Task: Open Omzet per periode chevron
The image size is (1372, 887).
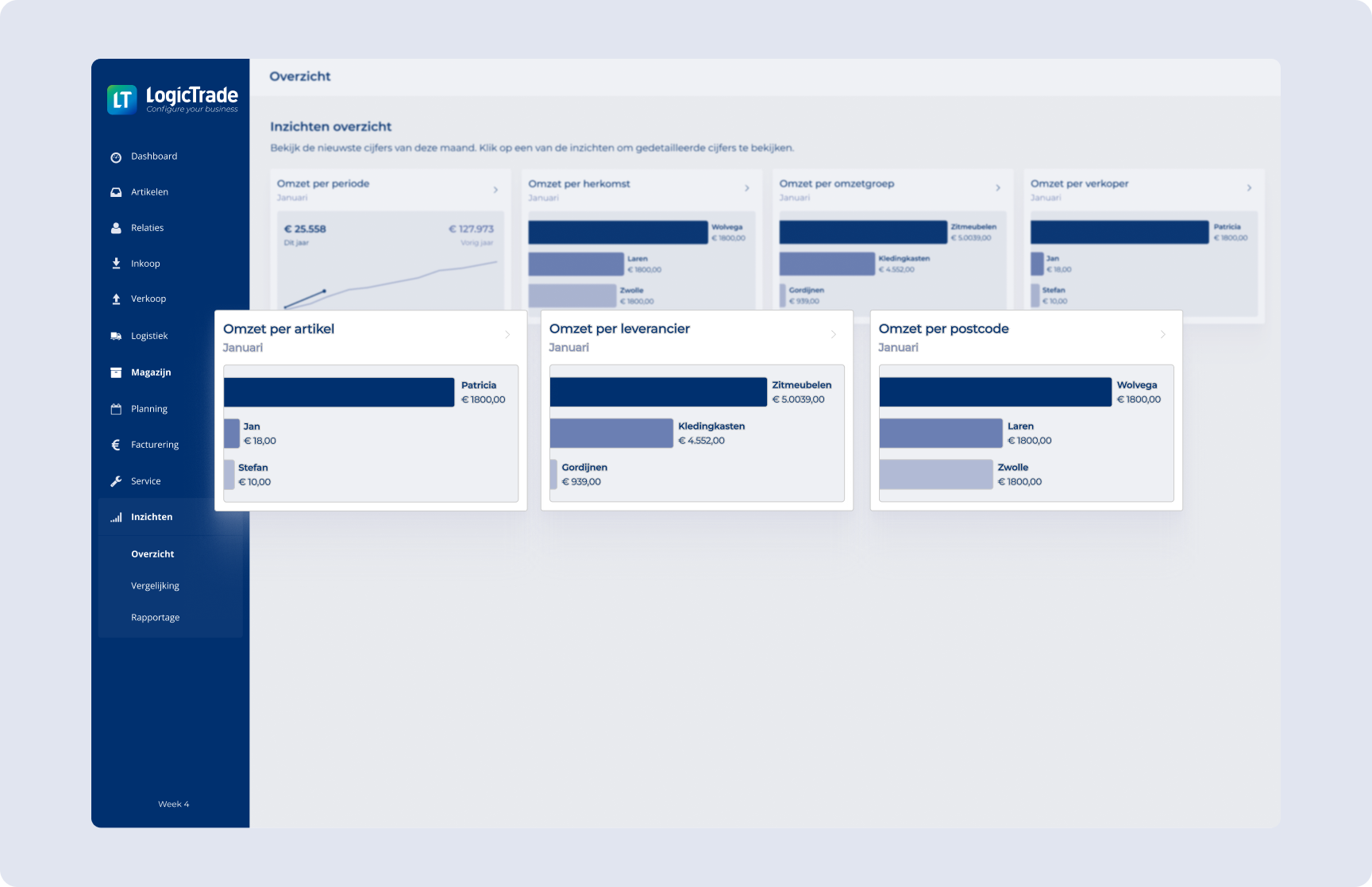Action: pos(495,190)
